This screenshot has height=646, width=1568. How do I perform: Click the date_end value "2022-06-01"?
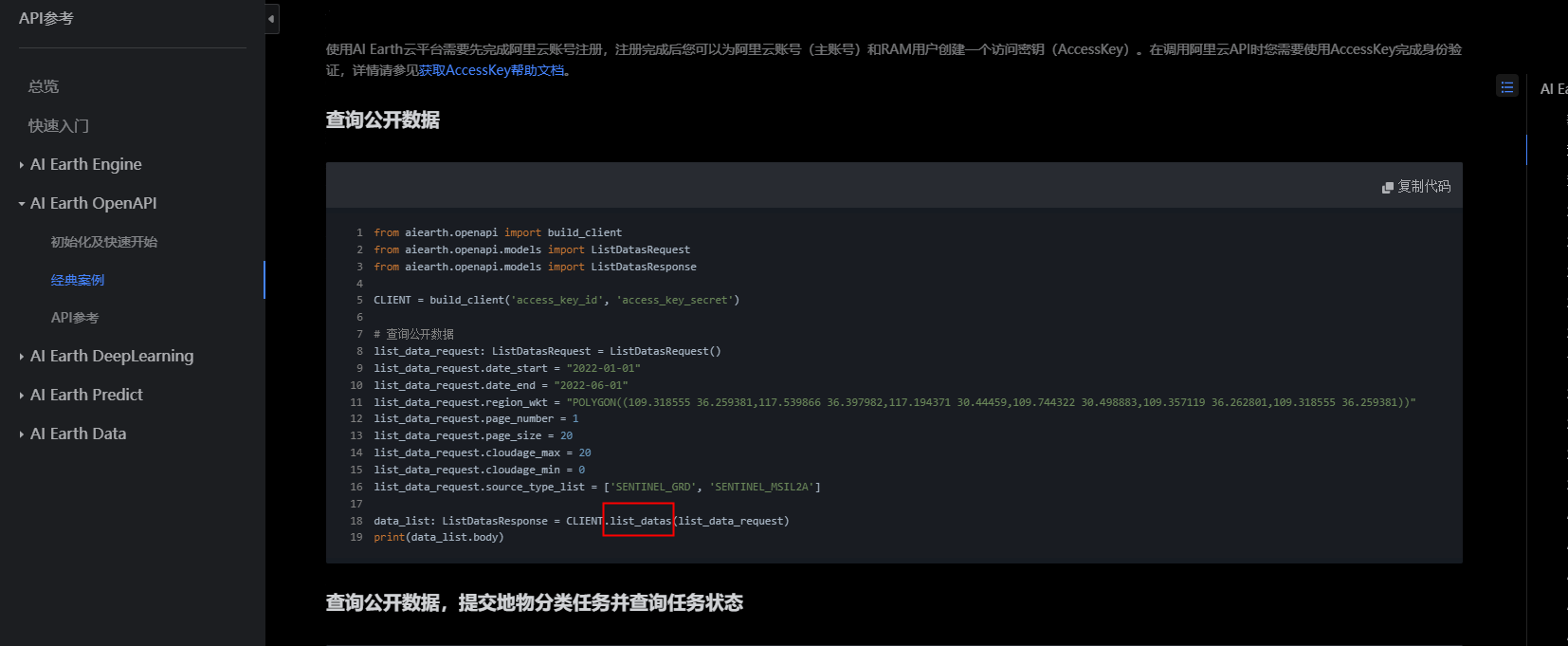pos(591,385)
